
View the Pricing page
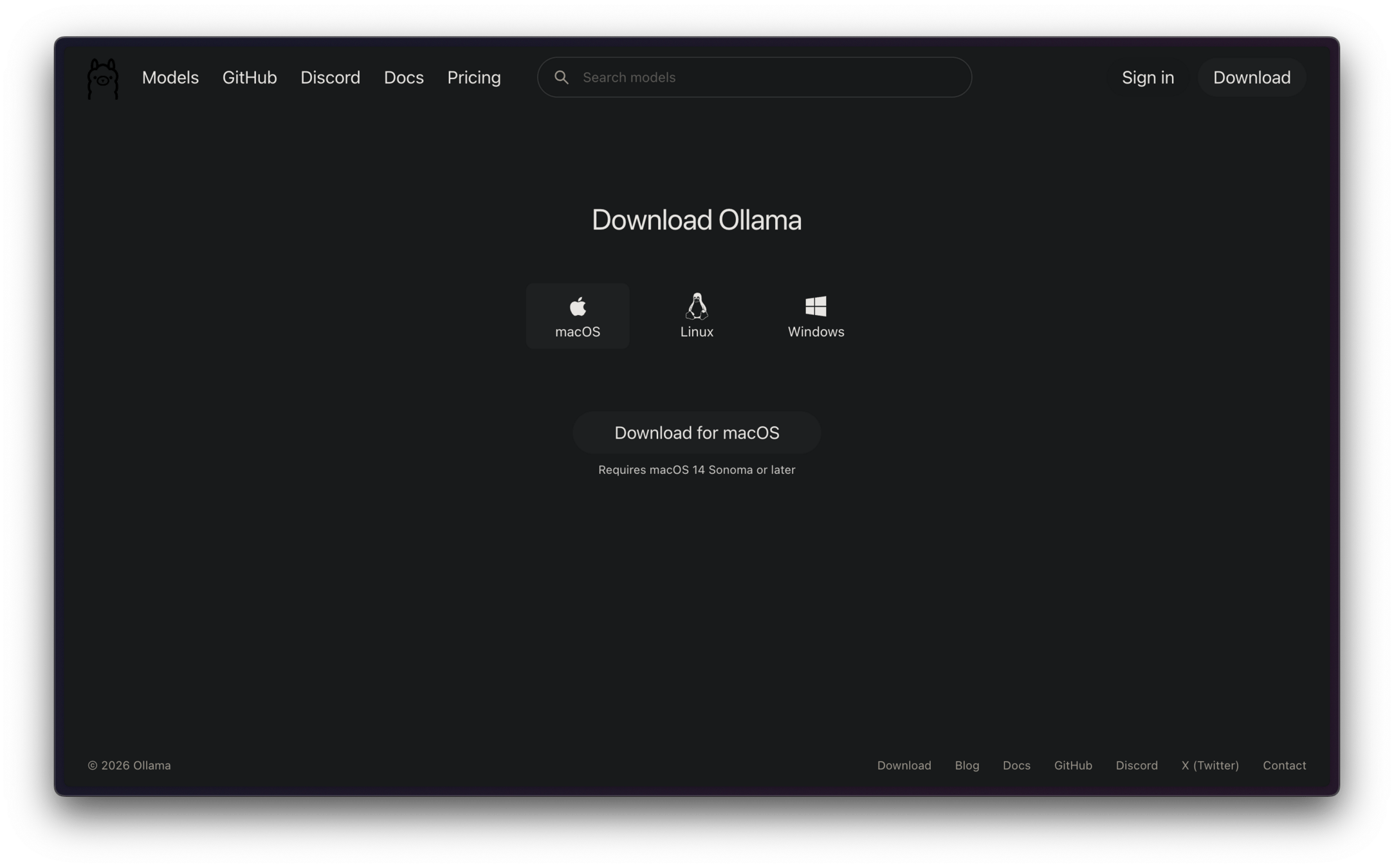click(x=473, y=78)
